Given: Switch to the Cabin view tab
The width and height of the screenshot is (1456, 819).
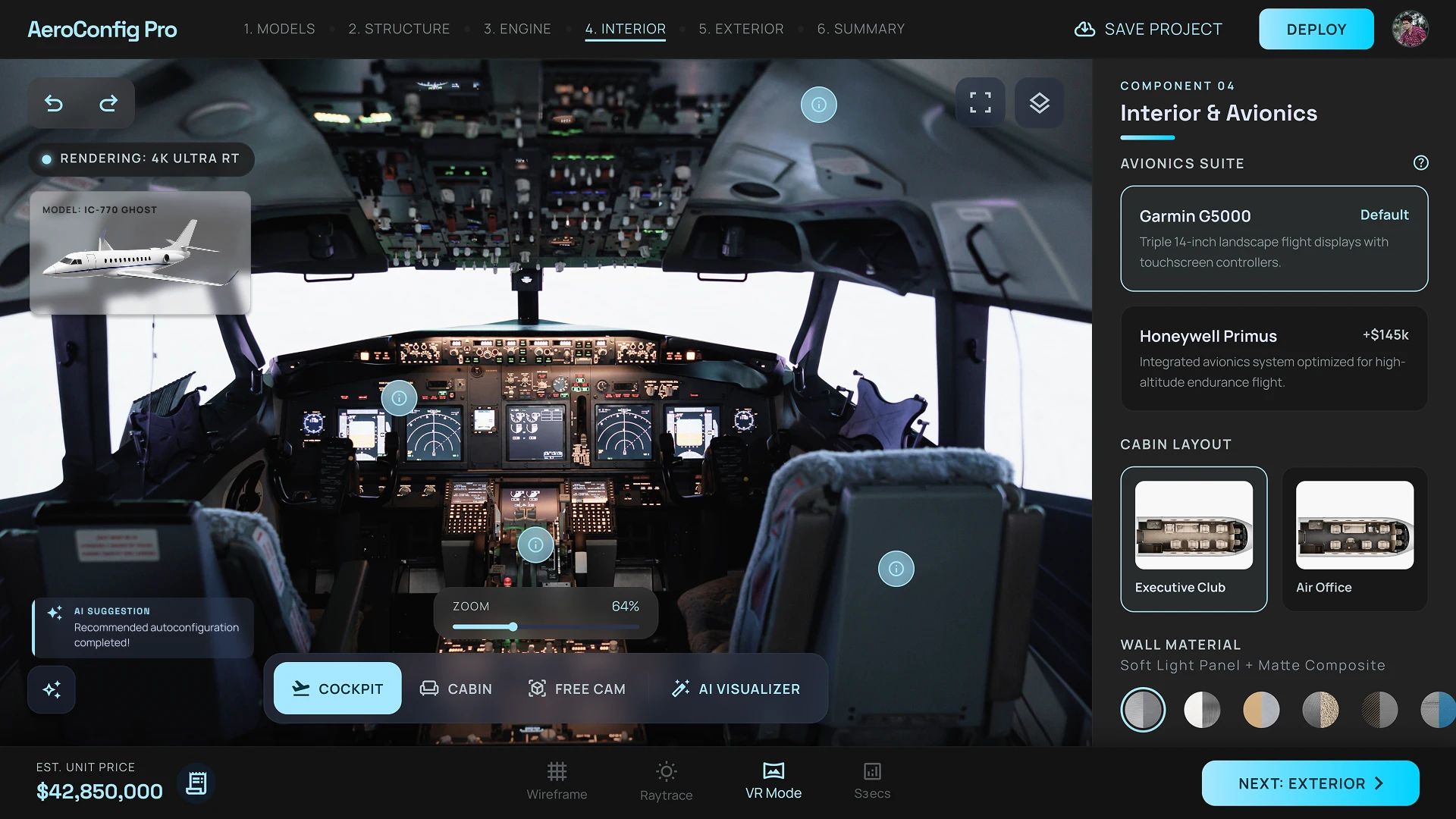Looking at the screenshot, I should [456, 689].
